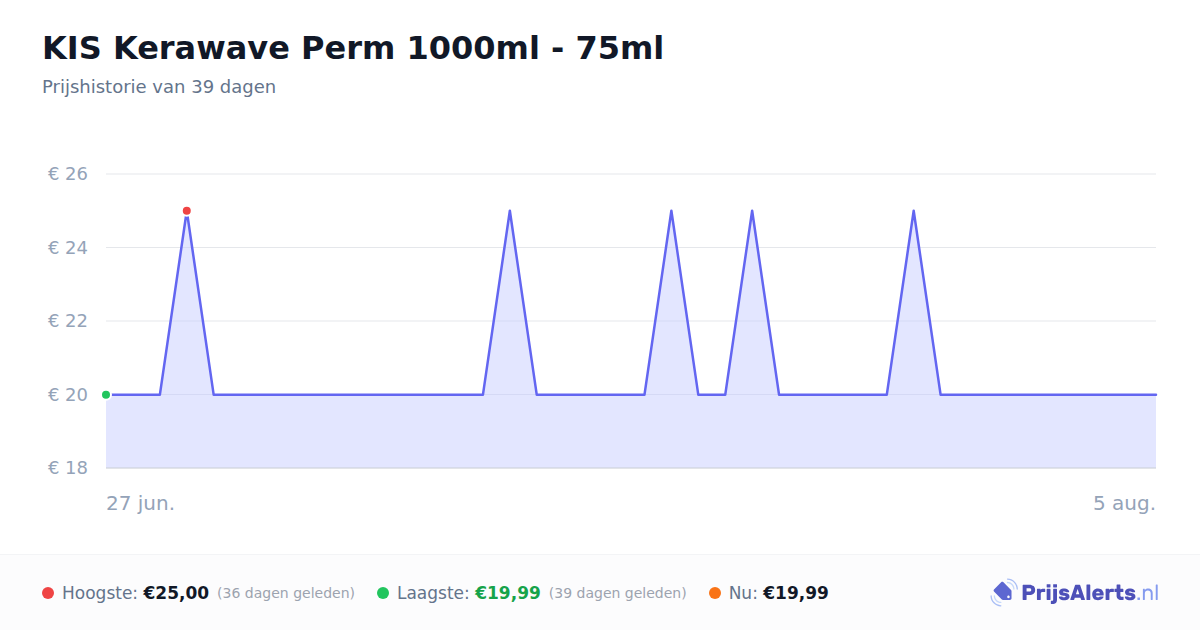This screenshot has height=630, width=1200.
Task: Click the red highest-price dot on chart
Action: 187,211
